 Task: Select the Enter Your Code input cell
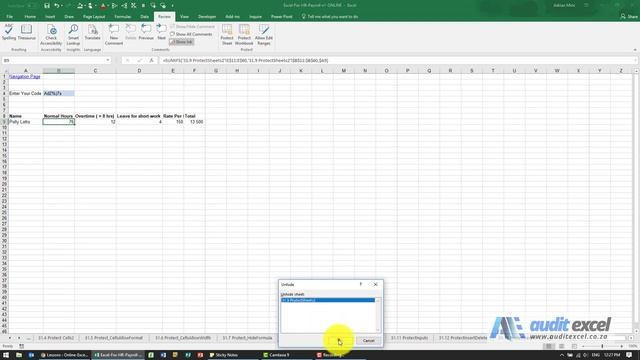coord(59,93)
